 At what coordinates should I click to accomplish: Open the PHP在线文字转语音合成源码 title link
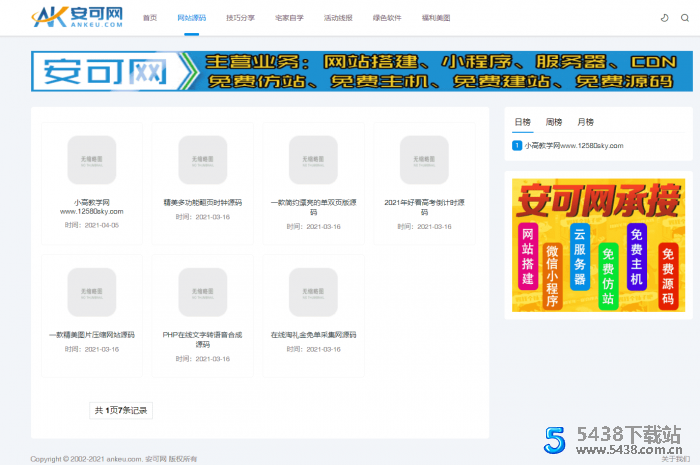[203, 339]
